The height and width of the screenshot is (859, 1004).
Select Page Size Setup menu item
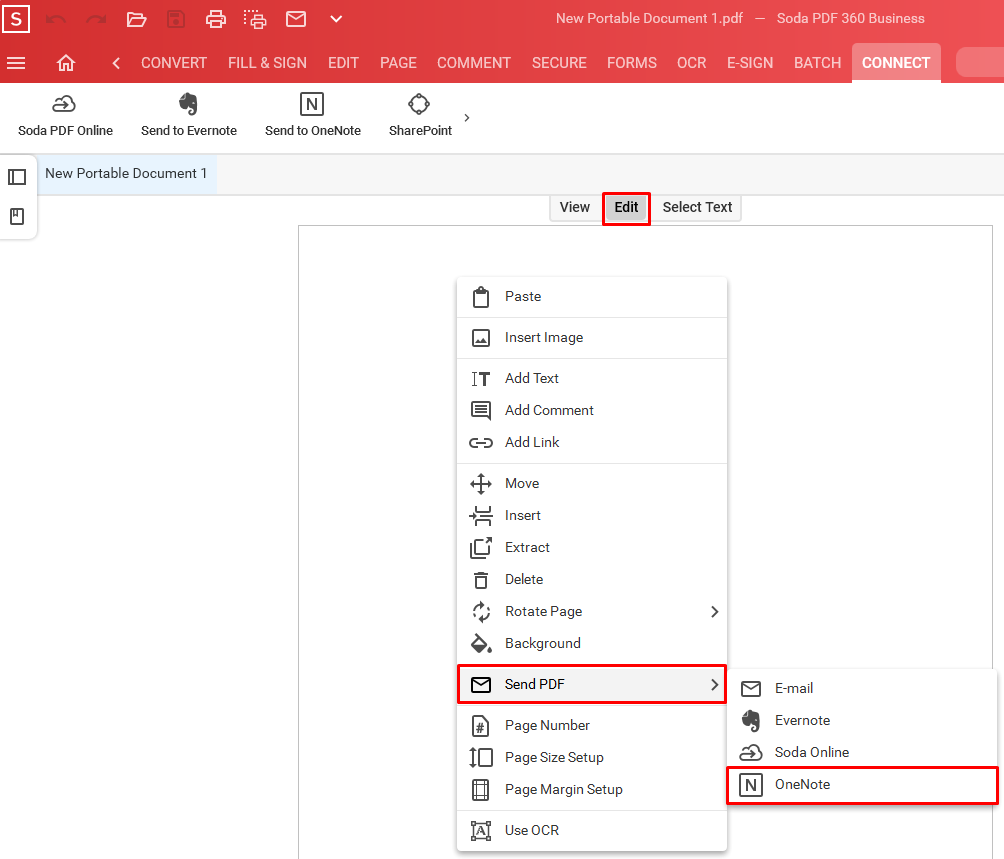click(x=592, y=758)
